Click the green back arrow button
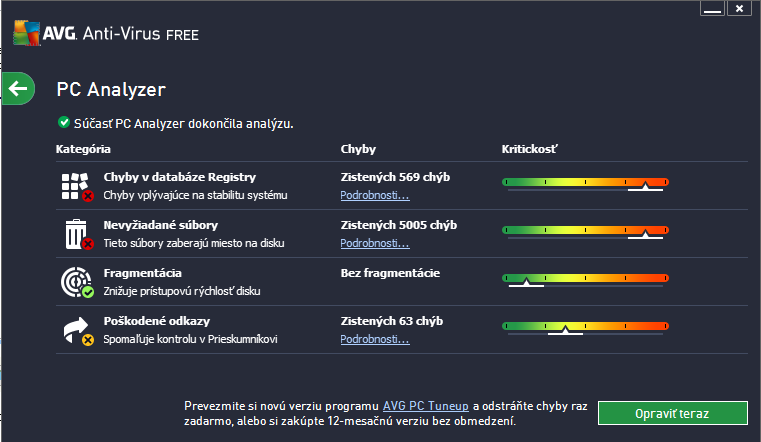761x442 pixels. (17, 89)
